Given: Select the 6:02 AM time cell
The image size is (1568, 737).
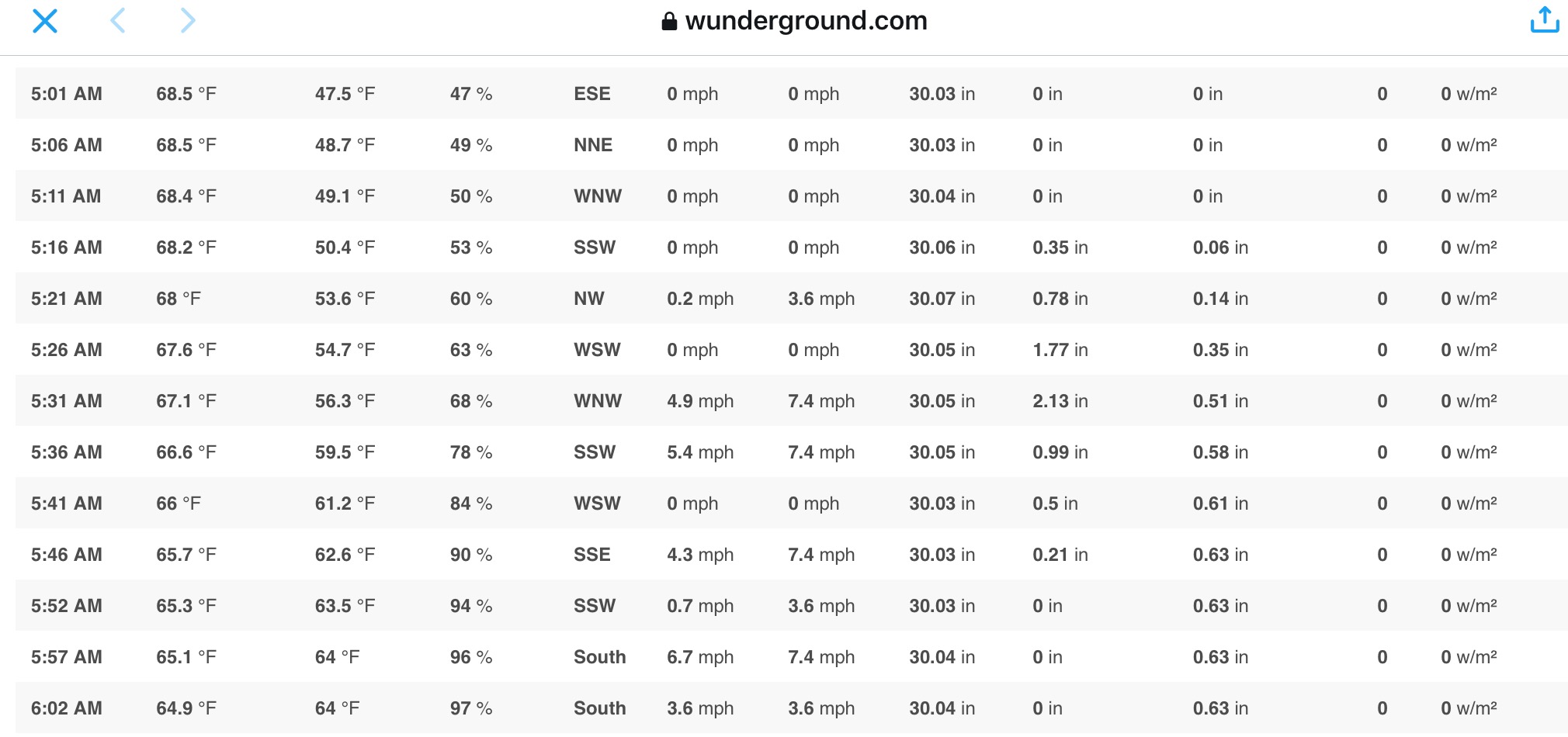Looking at the screenshot, I should click(x=67, y=708).
